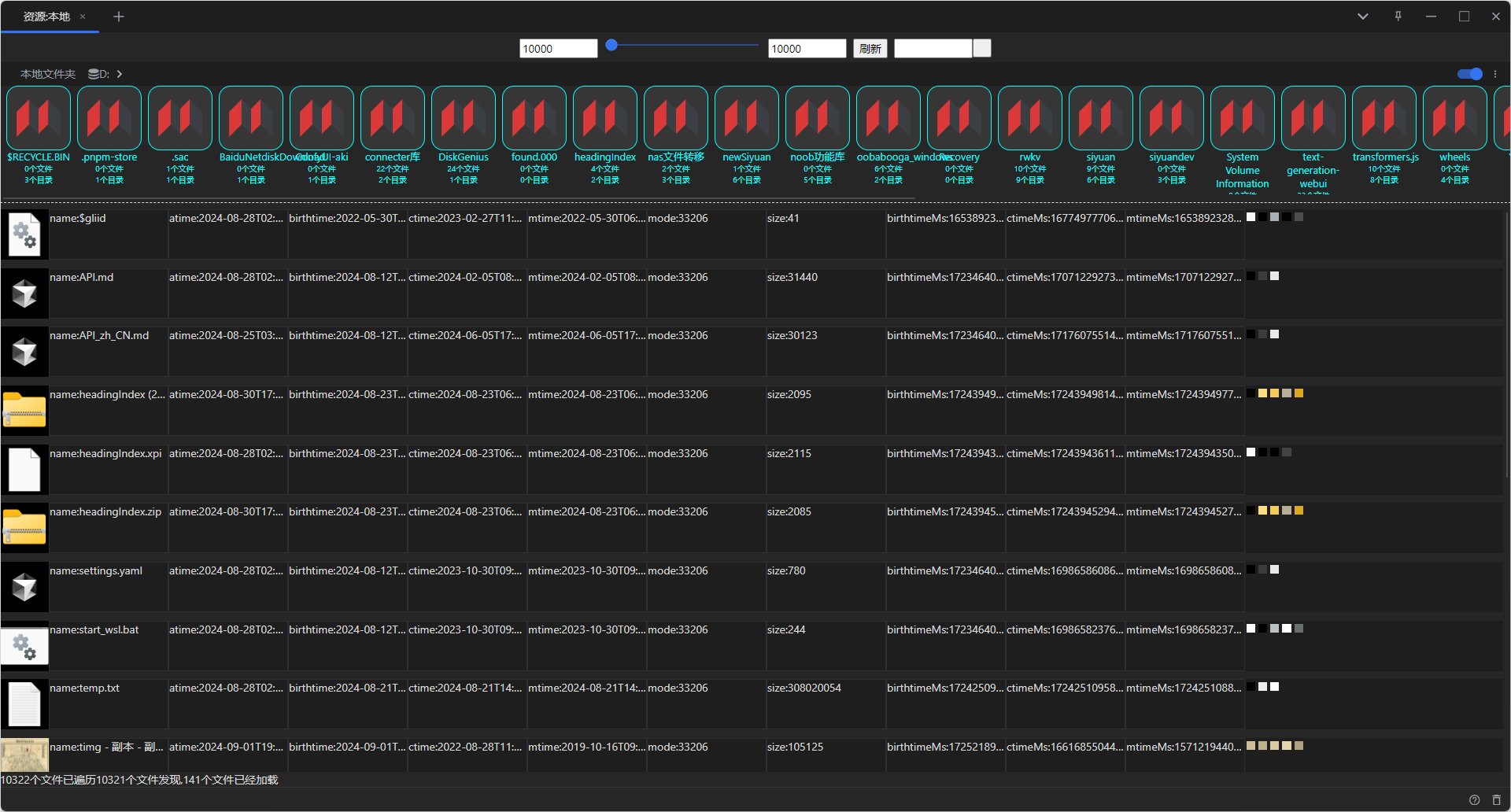Image resolution: width=1511 pixels, height=812 pixels.
Task: Click the 刷新 refresh button
Action: (870, 49)
